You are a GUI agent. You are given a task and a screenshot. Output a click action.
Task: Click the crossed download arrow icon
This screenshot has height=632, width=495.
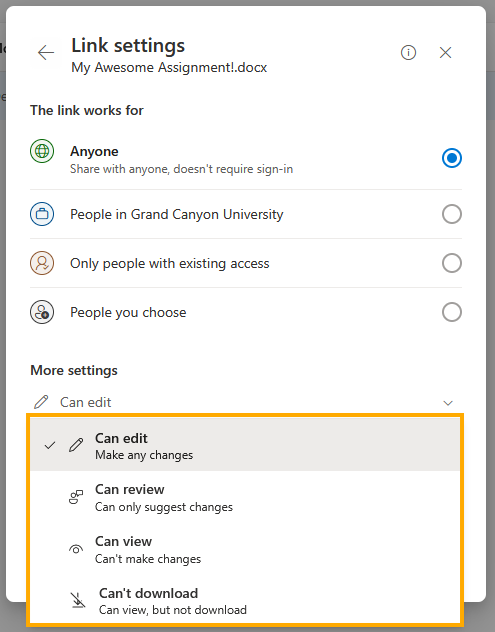pos(78,600)
